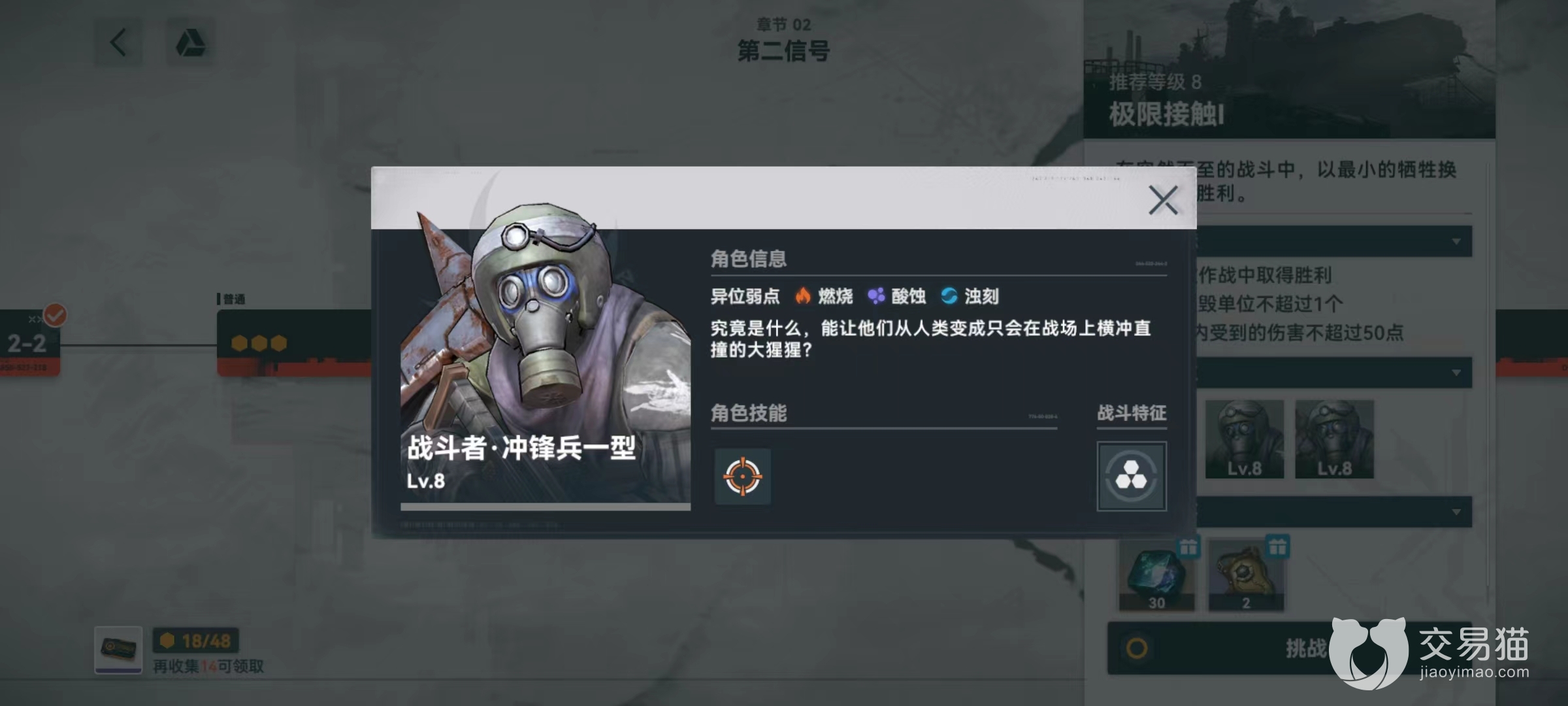
Task: Go back with the left arrow
Action: [119, 43]
